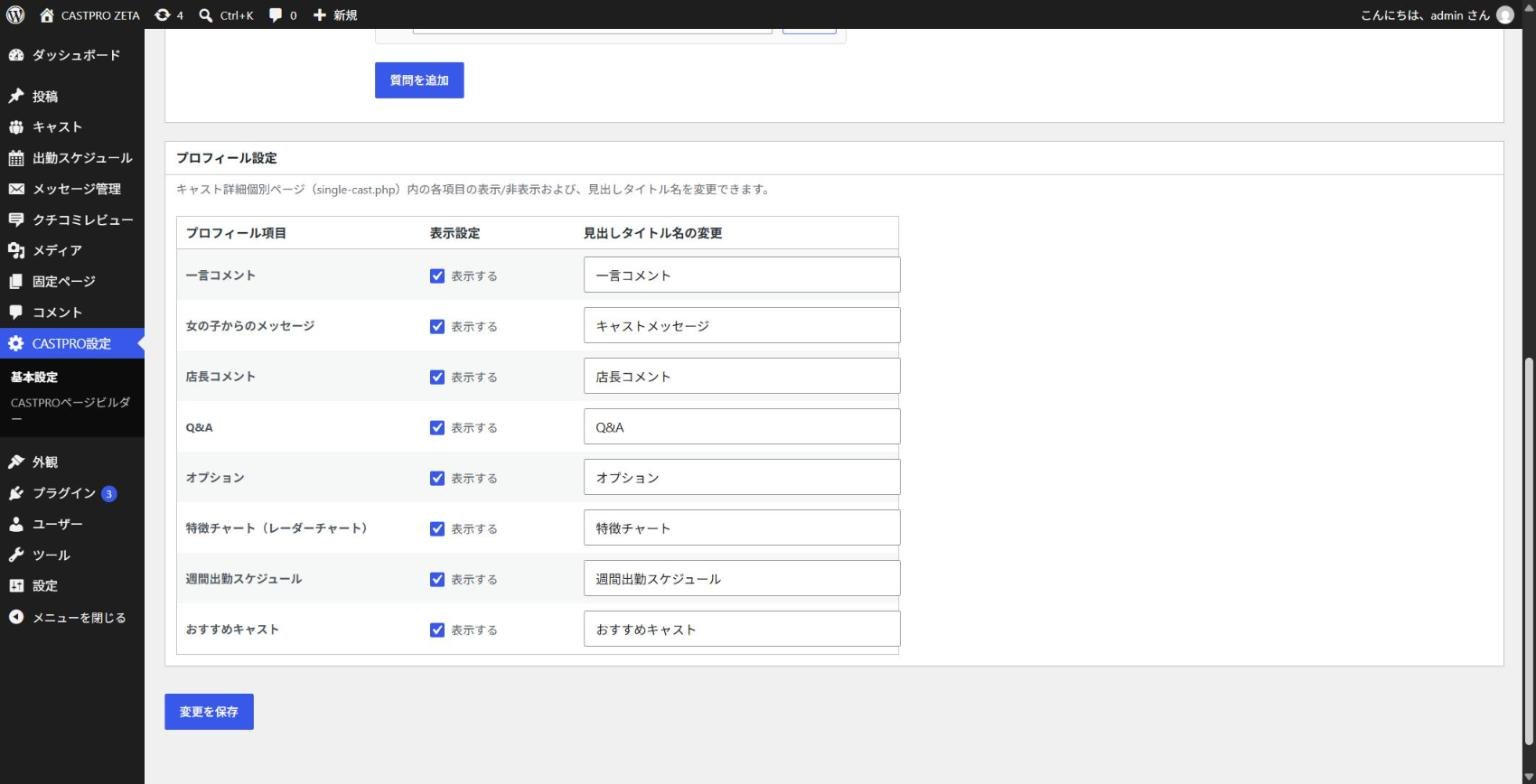Toggle 表示する checkbox for 週間出勤スケジュール
The height and width of the screenshot is (784, 1536).
(x=437, y=579)
